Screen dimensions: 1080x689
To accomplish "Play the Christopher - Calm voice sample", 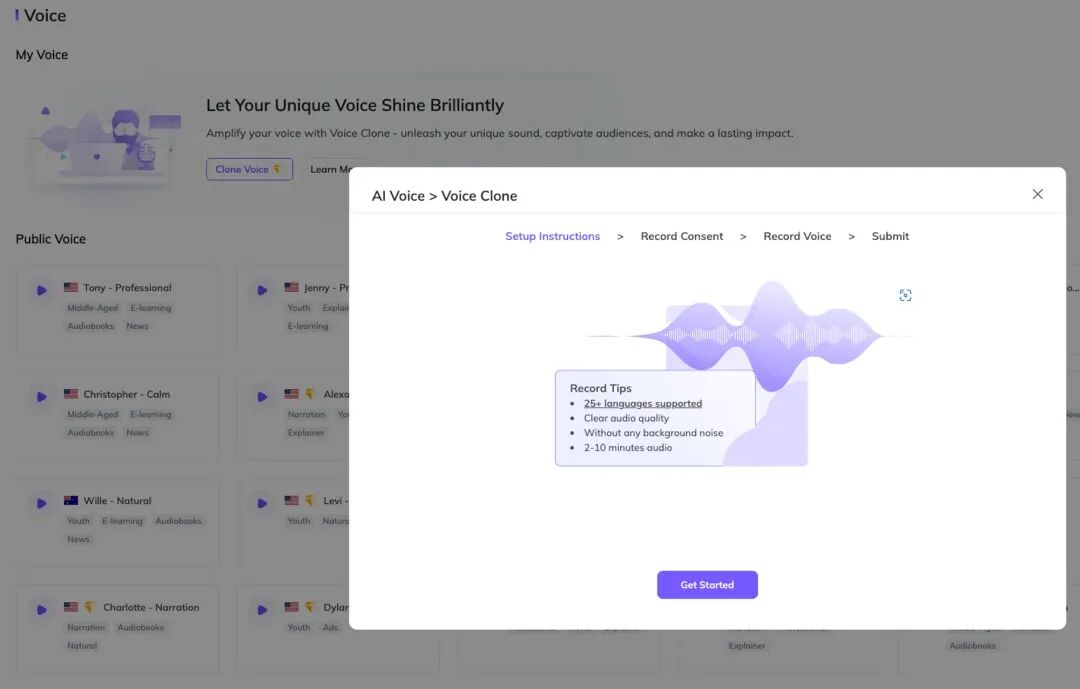I will pos(41,397).
